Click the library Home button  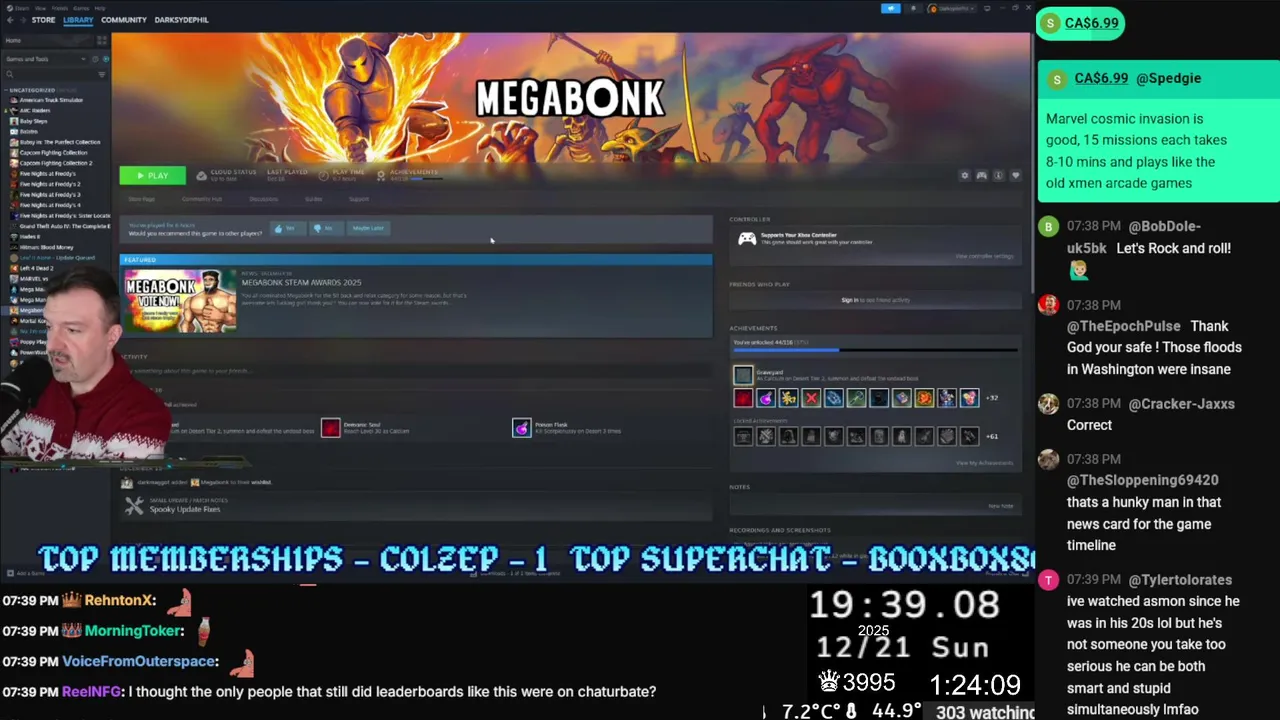point(47,41)
